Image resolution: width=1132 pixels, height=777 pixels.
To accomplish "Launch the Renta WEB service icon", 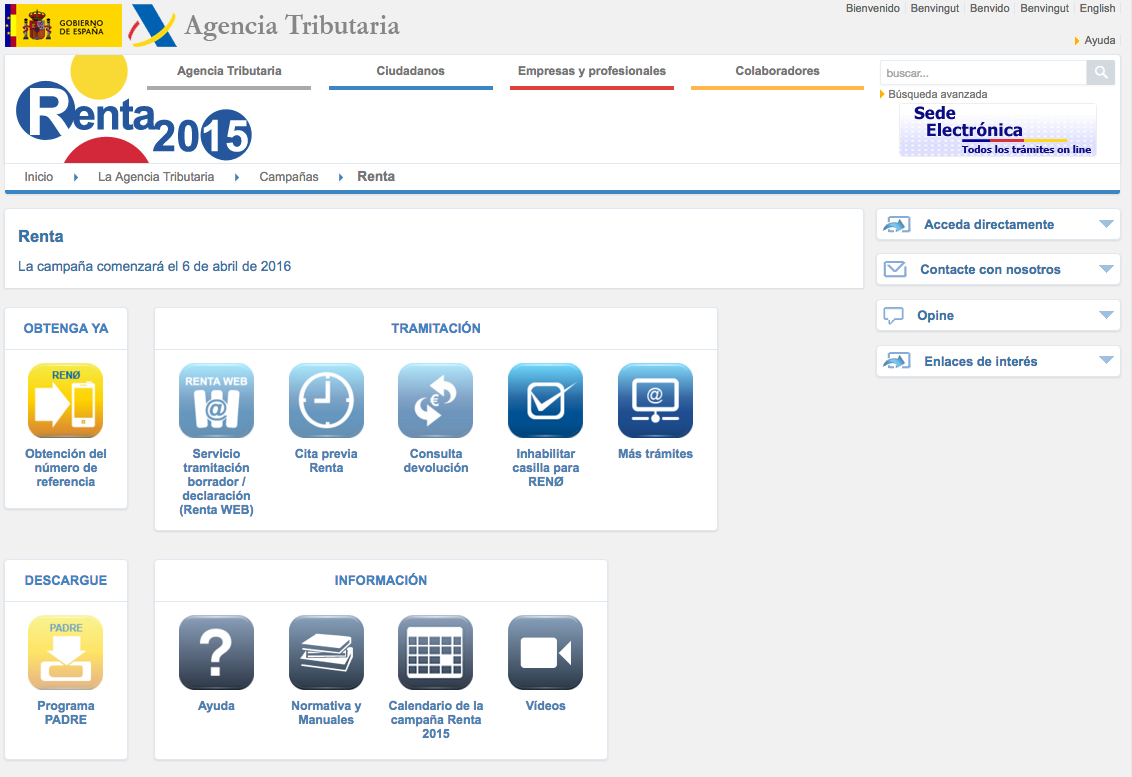I will 217,401.
